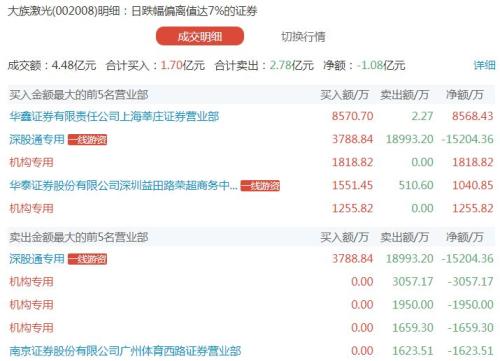This screenshot has width=500, height=361.
Task: Click 机构专用 row with 1818.82 buy amount
Action: (x=251, y=162)
